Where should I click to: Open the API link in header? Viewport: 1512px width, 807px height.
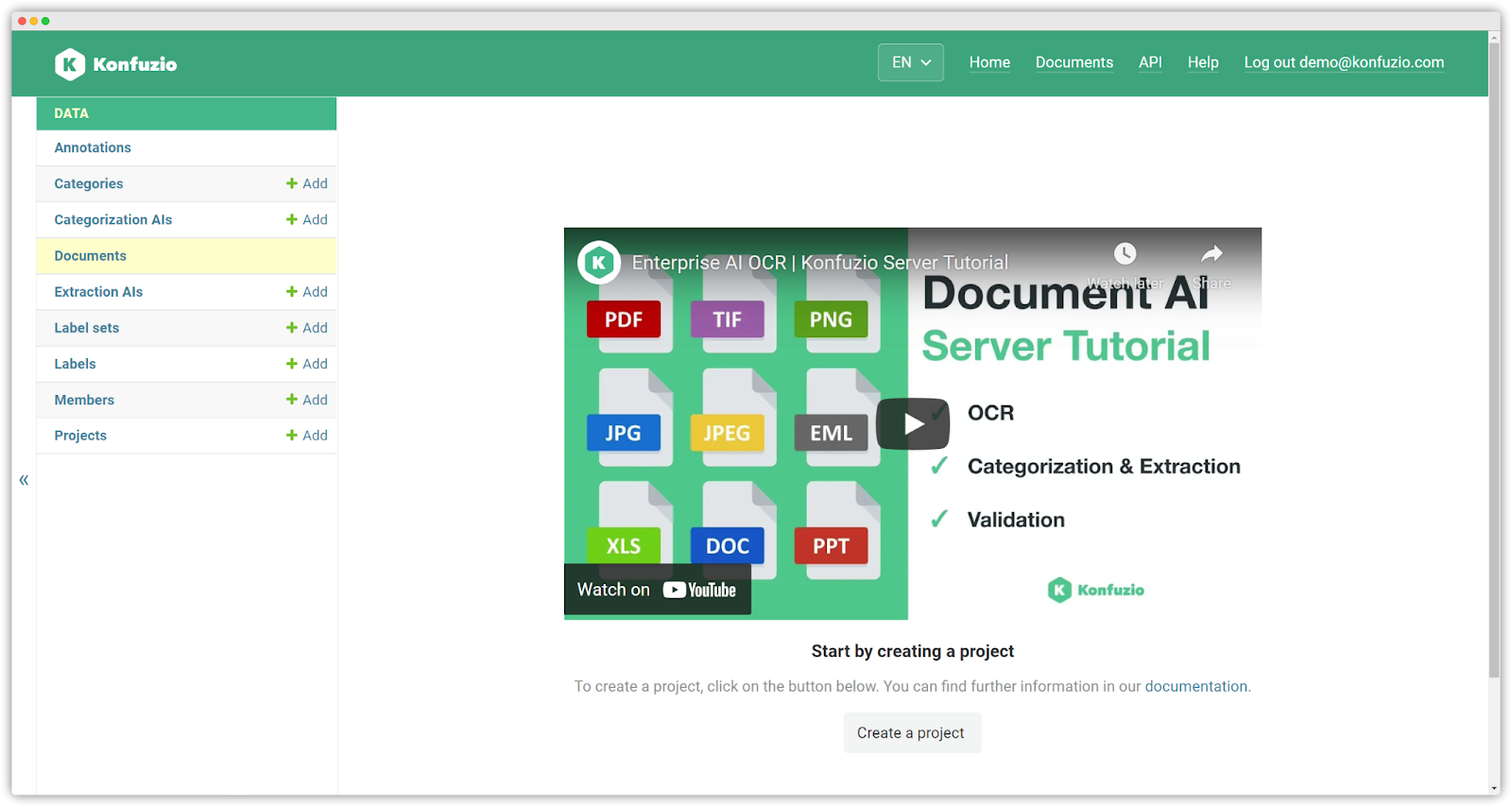(1150, 62)
